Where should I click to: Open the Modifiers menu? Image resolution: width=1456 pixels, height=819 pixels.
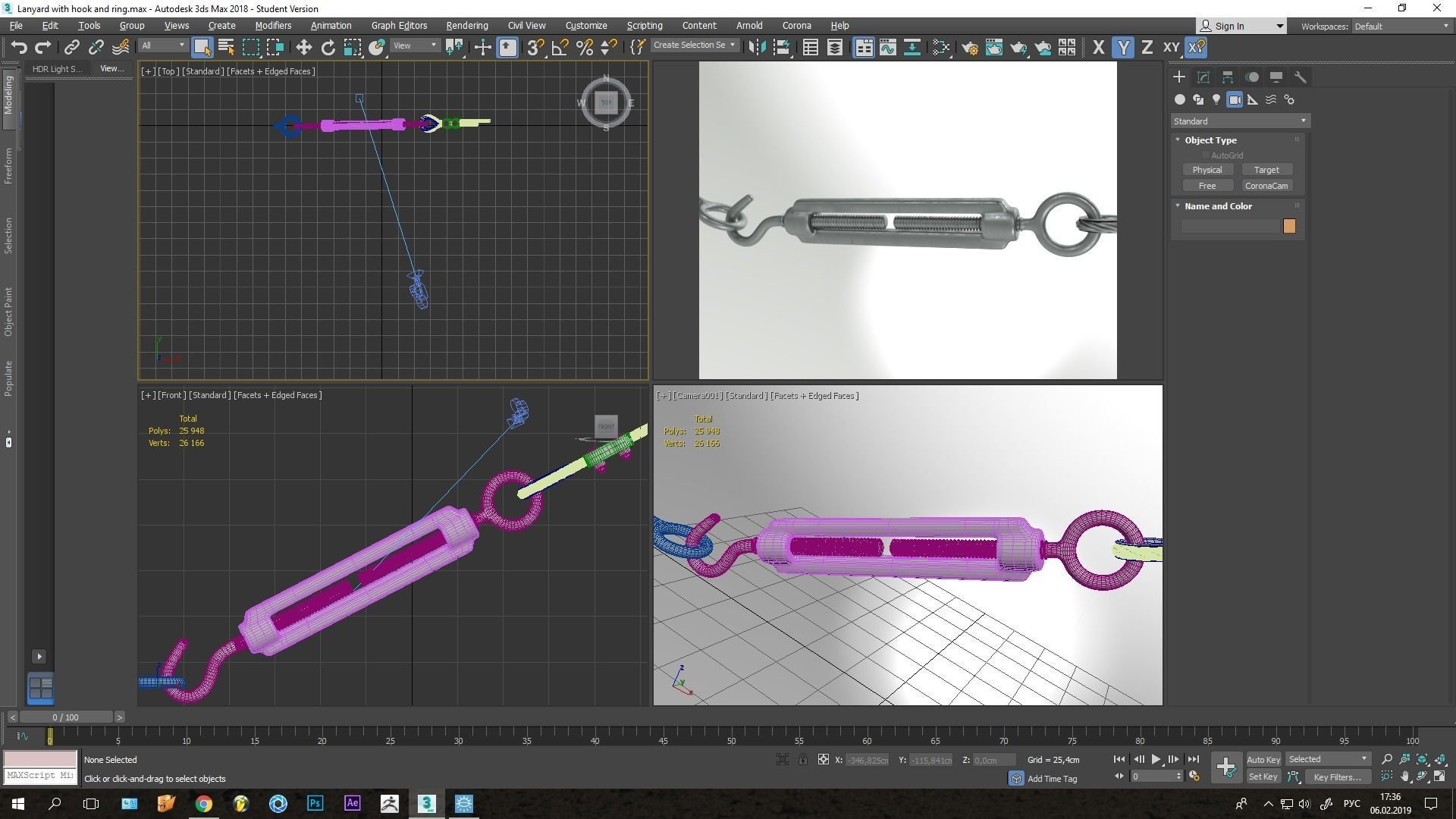pyautogui.click(x=273, y=26)
